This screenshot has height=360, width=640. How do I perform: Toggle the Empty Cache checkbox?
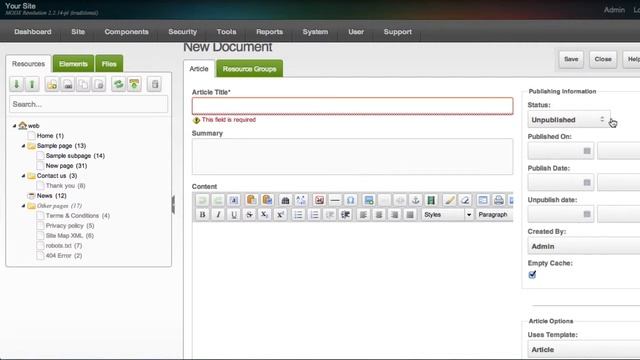pos(532,275)
